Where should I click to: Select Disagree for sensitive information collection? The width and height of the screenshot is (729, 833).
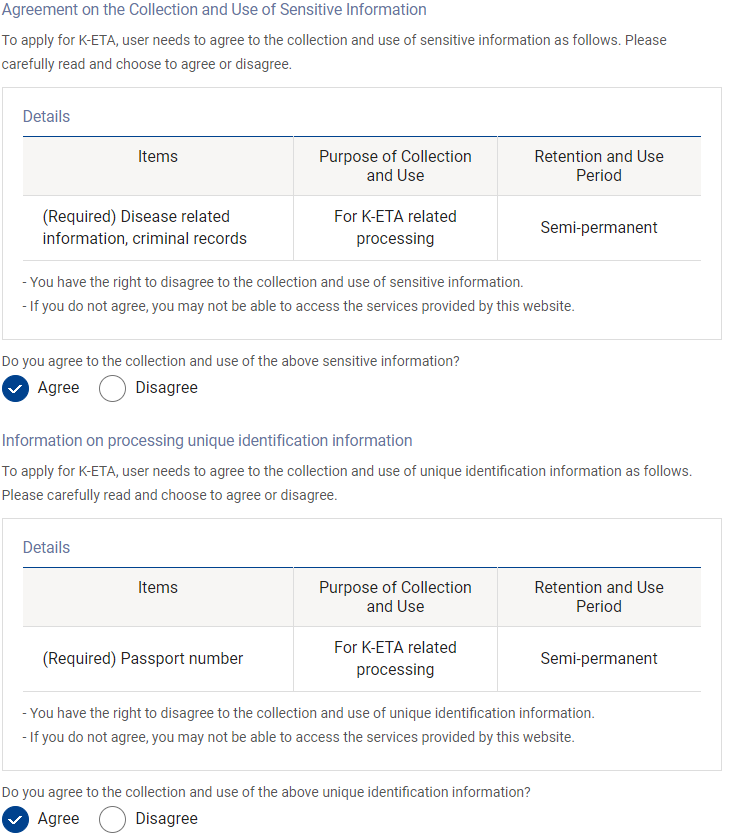(x=113, y=388)
